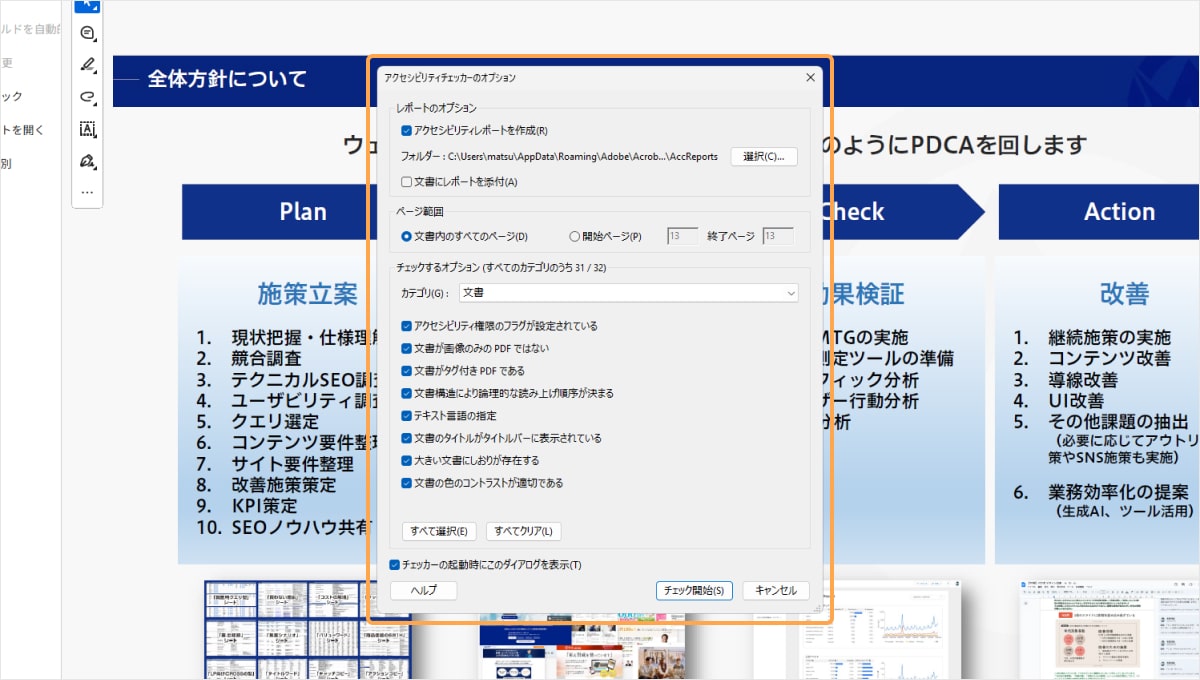1200x680 pixels.
Task: Uncheck 文書が画像のみの PDF ではない
Action: pos(406,349)
